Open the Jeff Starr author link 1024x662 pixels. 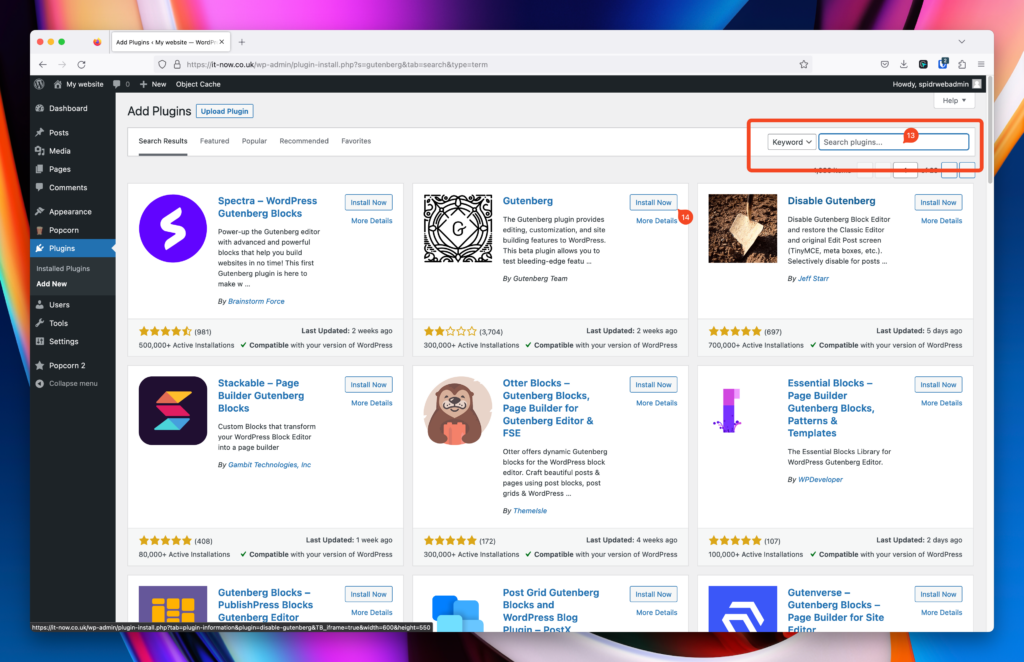[x=813, y=278]
